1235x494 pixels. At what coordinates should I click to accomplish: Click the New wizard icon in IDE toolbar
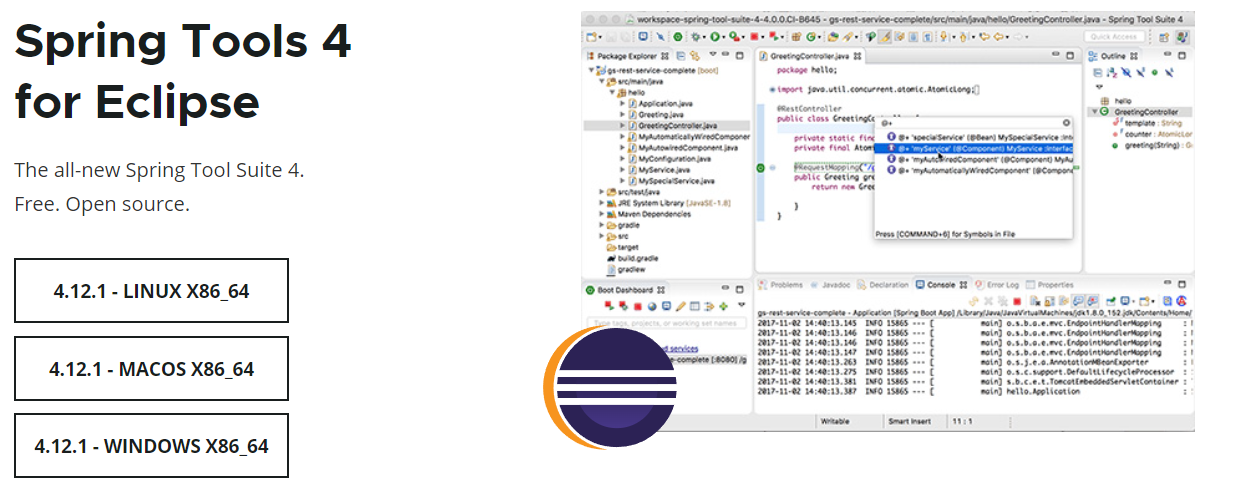(590, 37)
